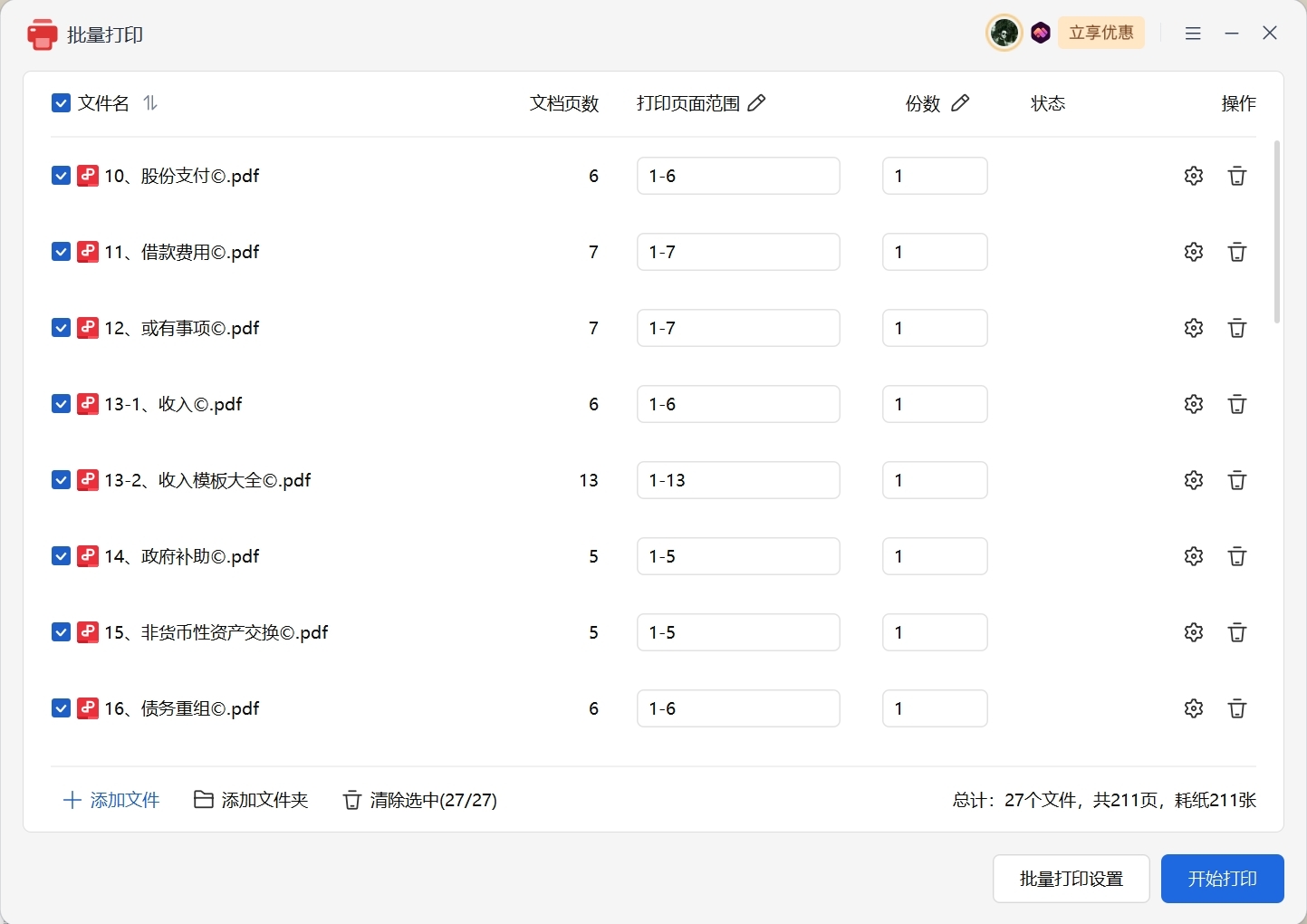
Task: Toggle select-all checkbox beside 文件名
Action: [x=61, y=103]
